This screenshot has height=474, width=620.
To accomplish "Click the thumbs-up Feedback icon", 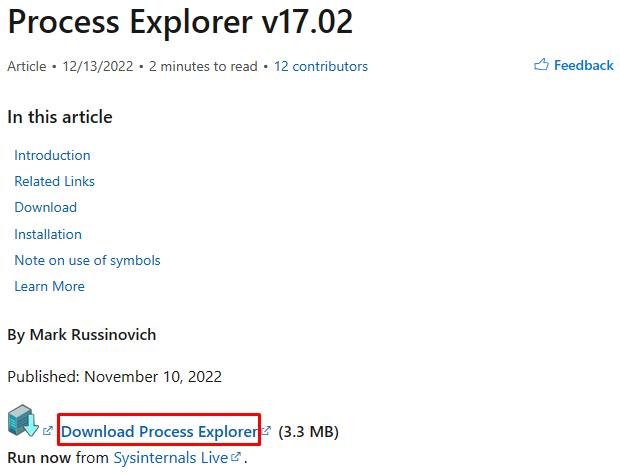I will (541, 64).
